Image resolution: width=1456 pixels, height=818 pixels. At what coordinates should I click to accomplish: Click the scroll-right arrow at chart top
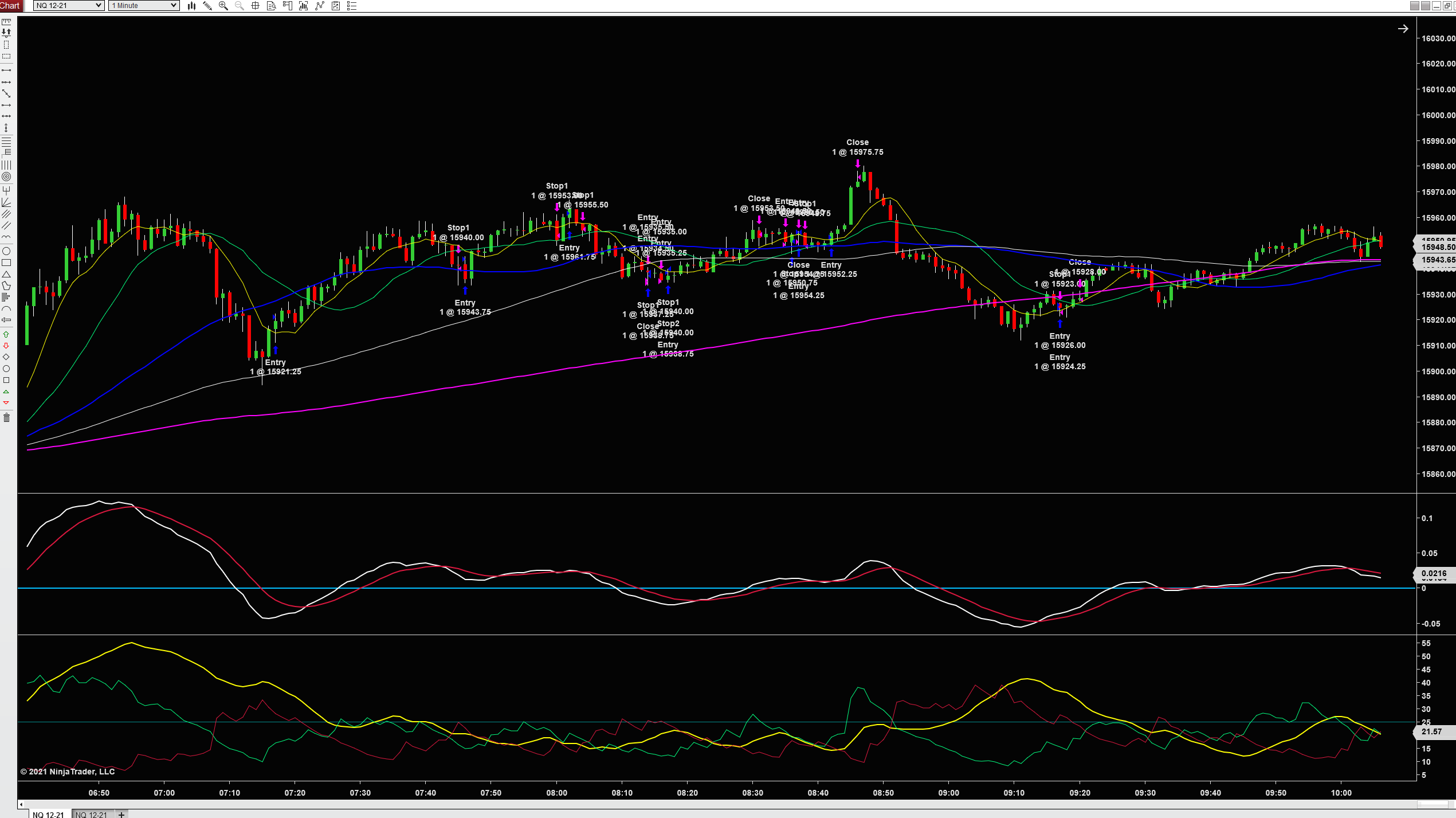point(1403,29)
